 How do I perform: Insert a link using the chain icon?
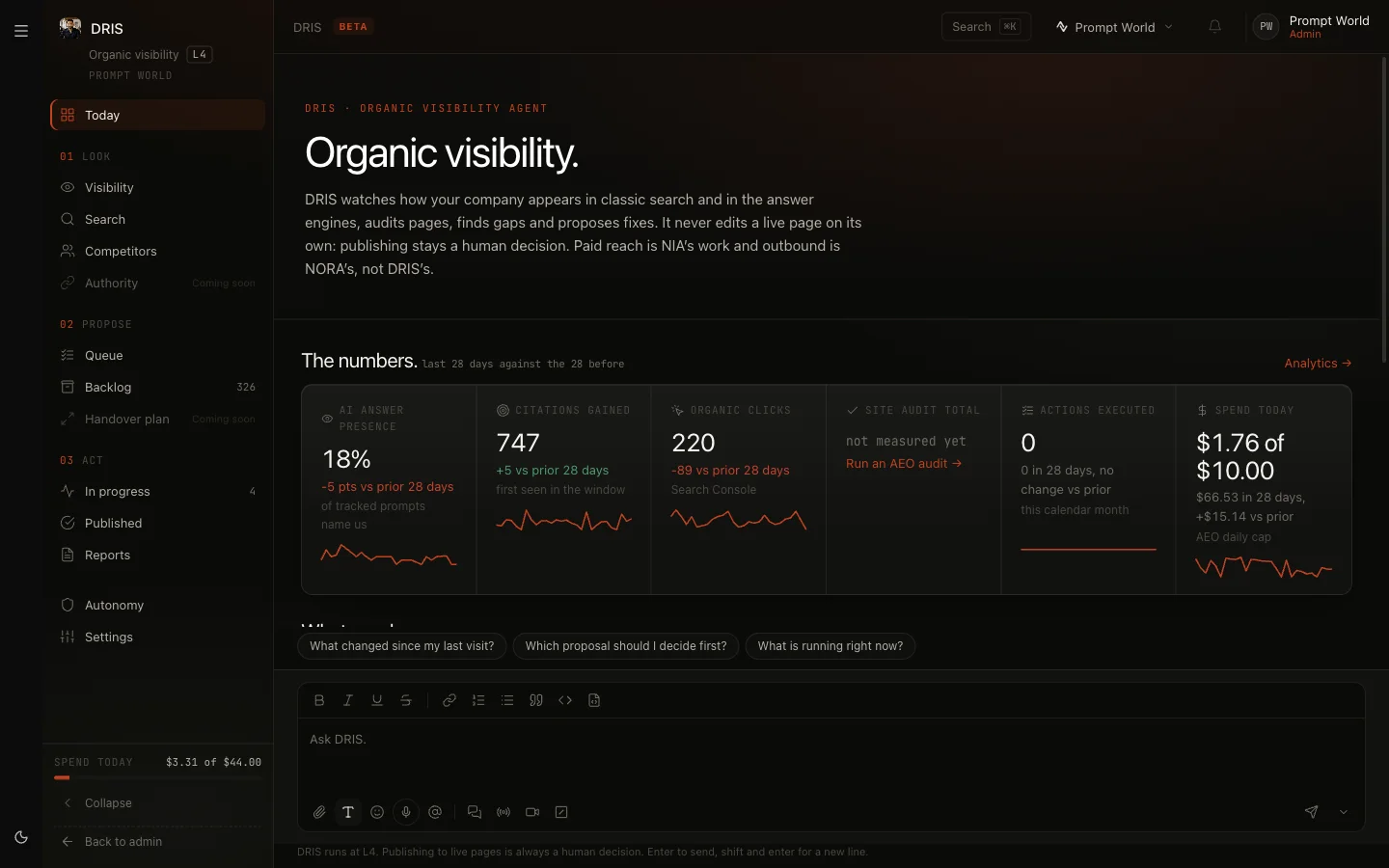pyautogui.click(x=449, y=700)
